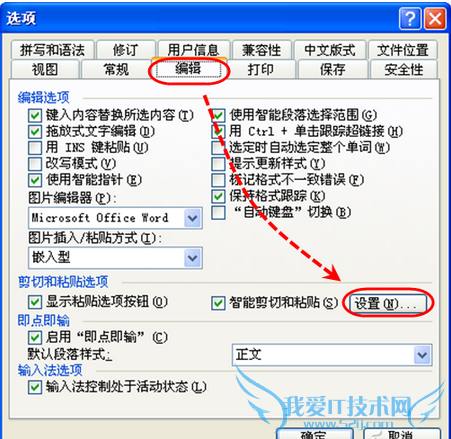Expand 图片插入/粘贴方式 dropdown
The width and height of the screenshot is (451, 439).
coord(193,258)
